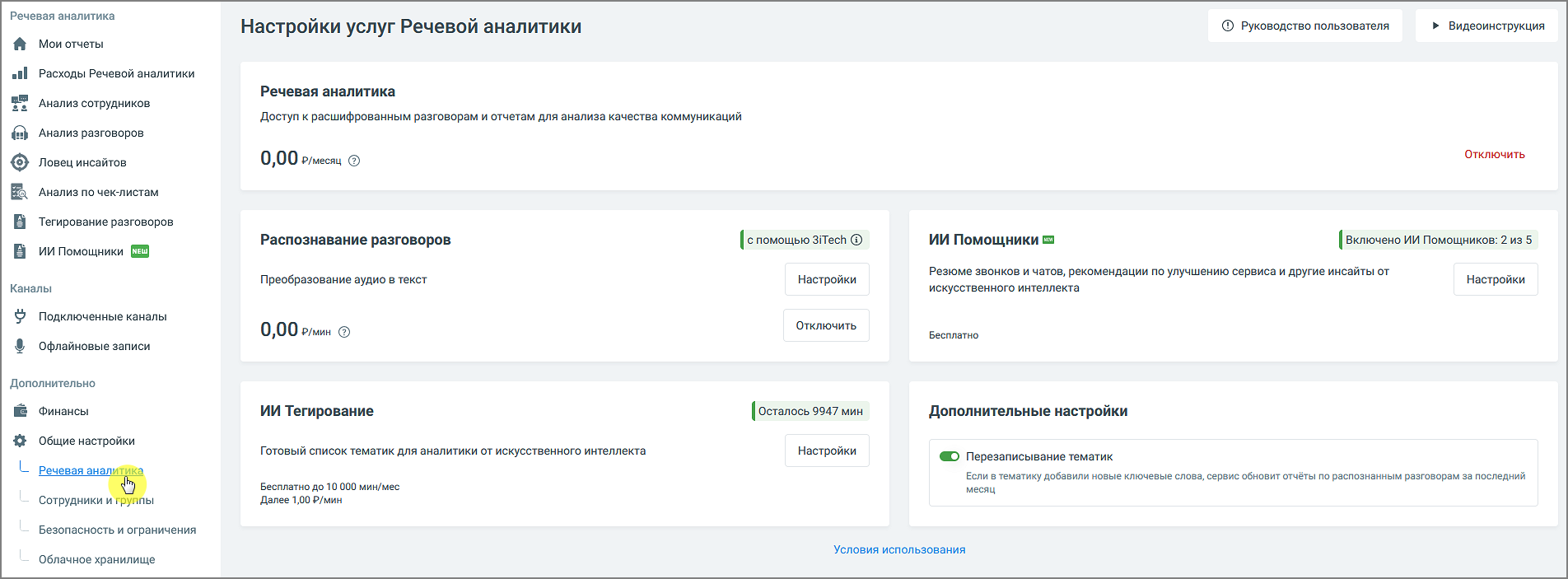Open Финансы section
Image resolution: width=1568 pixels, height=579 pixels.
point(63,411)
